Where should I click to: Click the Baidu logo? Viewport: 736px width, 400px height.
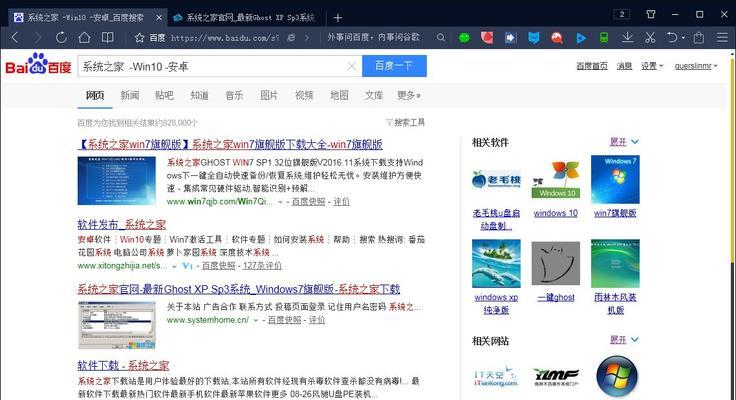coord(38,64)
